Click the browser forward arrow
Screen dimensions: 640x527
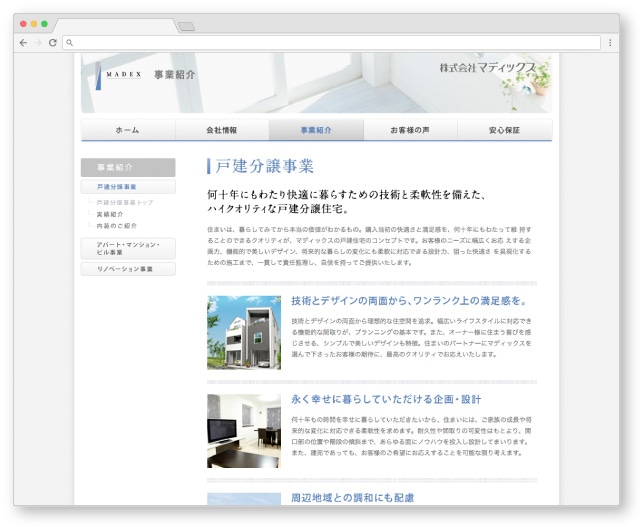(37, 43)
